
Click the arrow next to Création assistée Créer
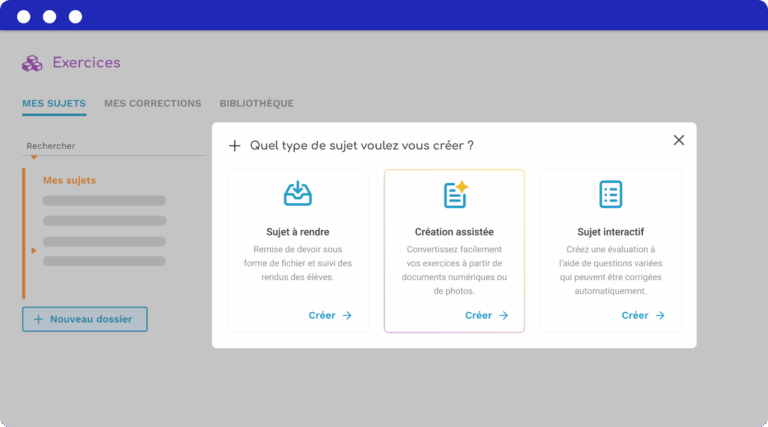(504, 315)
